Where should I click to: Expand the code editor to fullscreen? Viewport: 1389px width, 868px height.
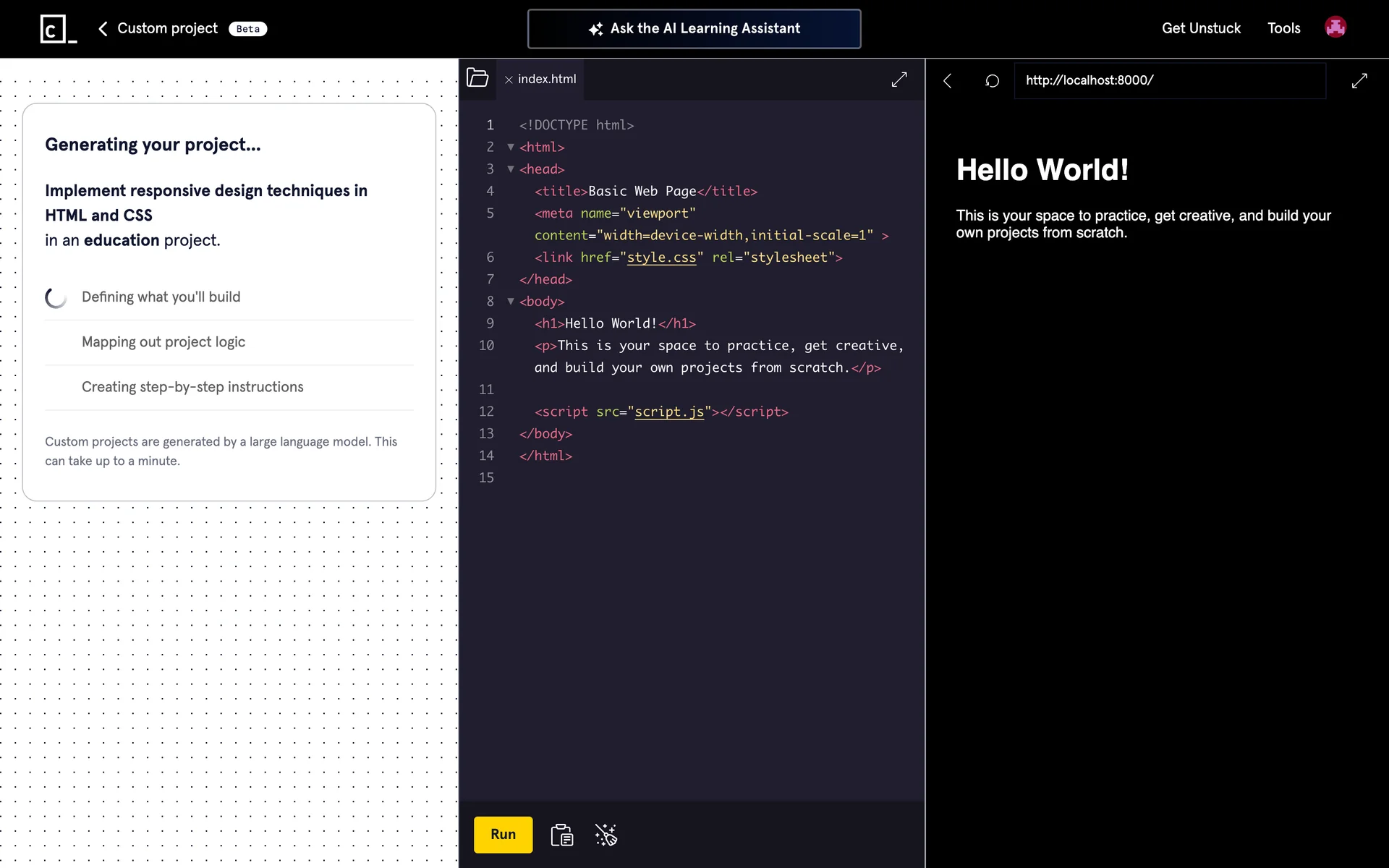pyautogui.click(x=899, y=80)
